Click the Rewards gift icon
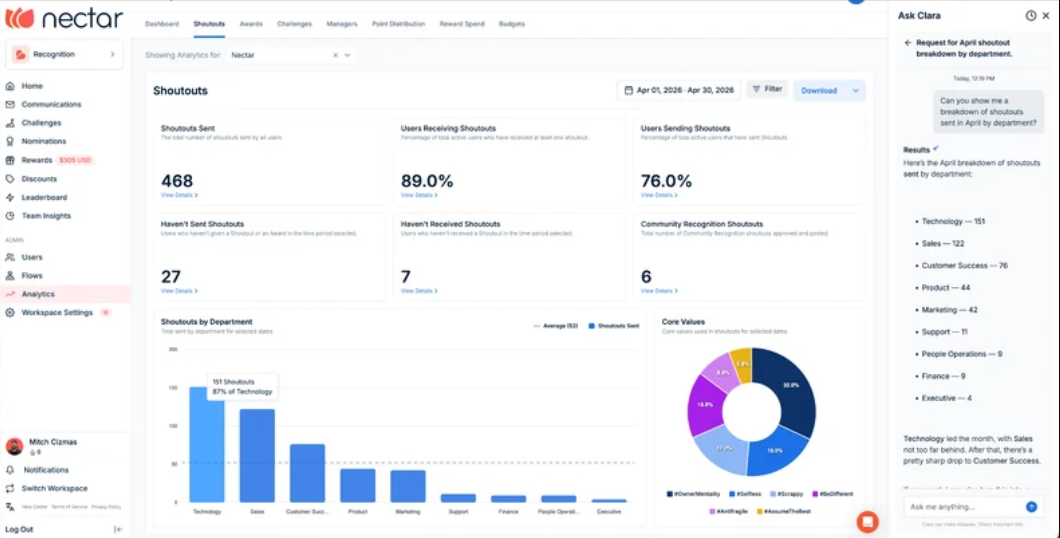The width and height of the screenshot is (1060, 538). pos(9,160)
